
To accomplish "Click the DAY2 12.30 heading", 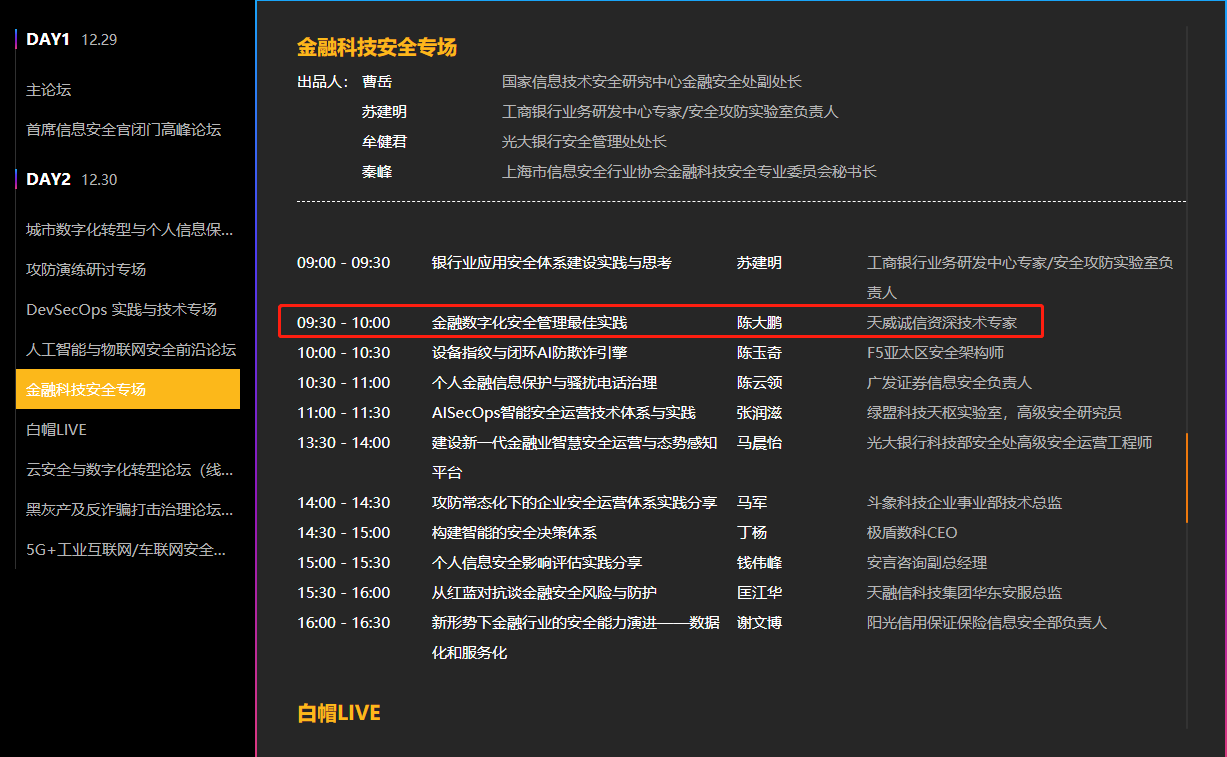I will point(72,180).
